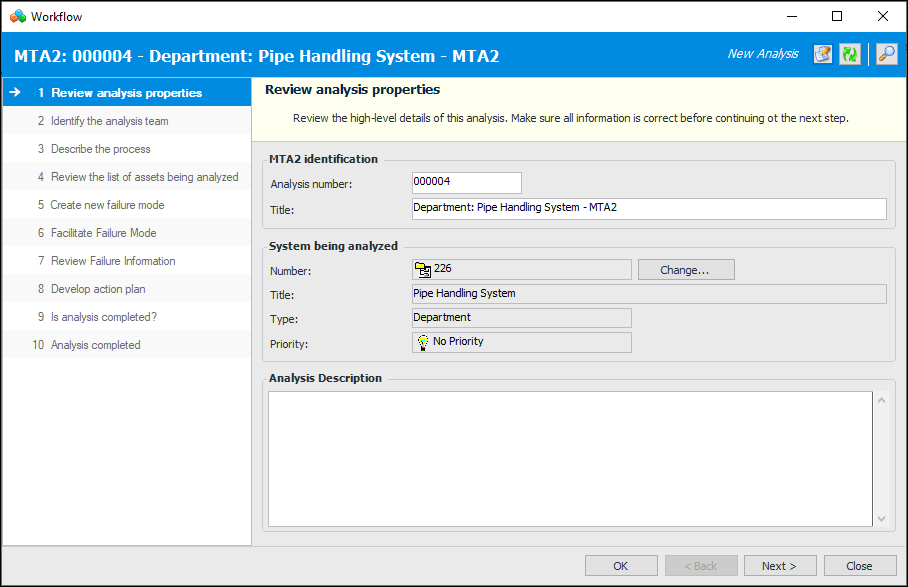Jump to step 8 Develop action plan
The height and width of the screenshot is (587, 908).
tap(98, 289)
